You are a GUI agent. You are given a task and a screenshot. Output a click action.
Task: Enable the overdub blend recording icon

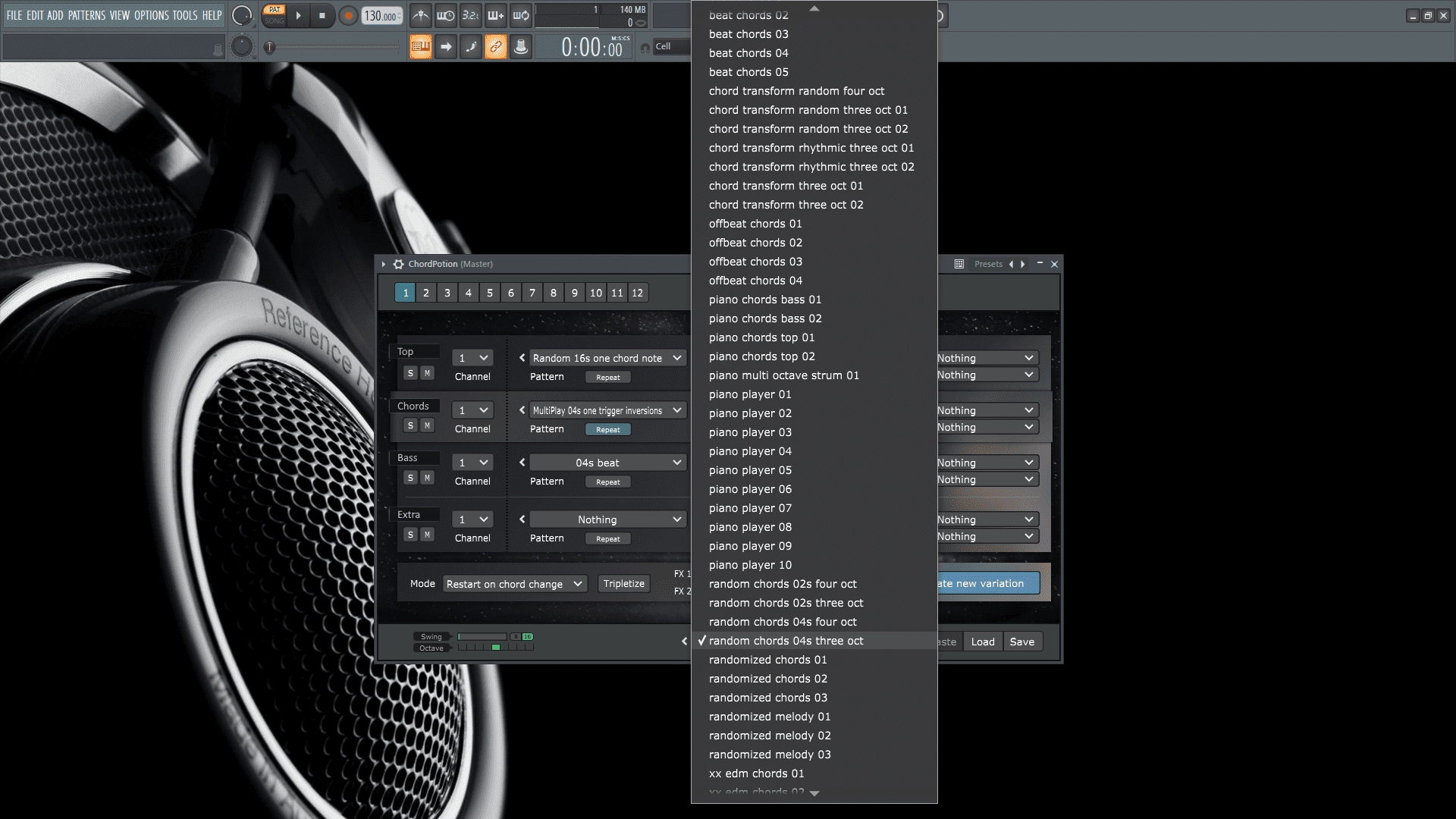pos(496,15)
